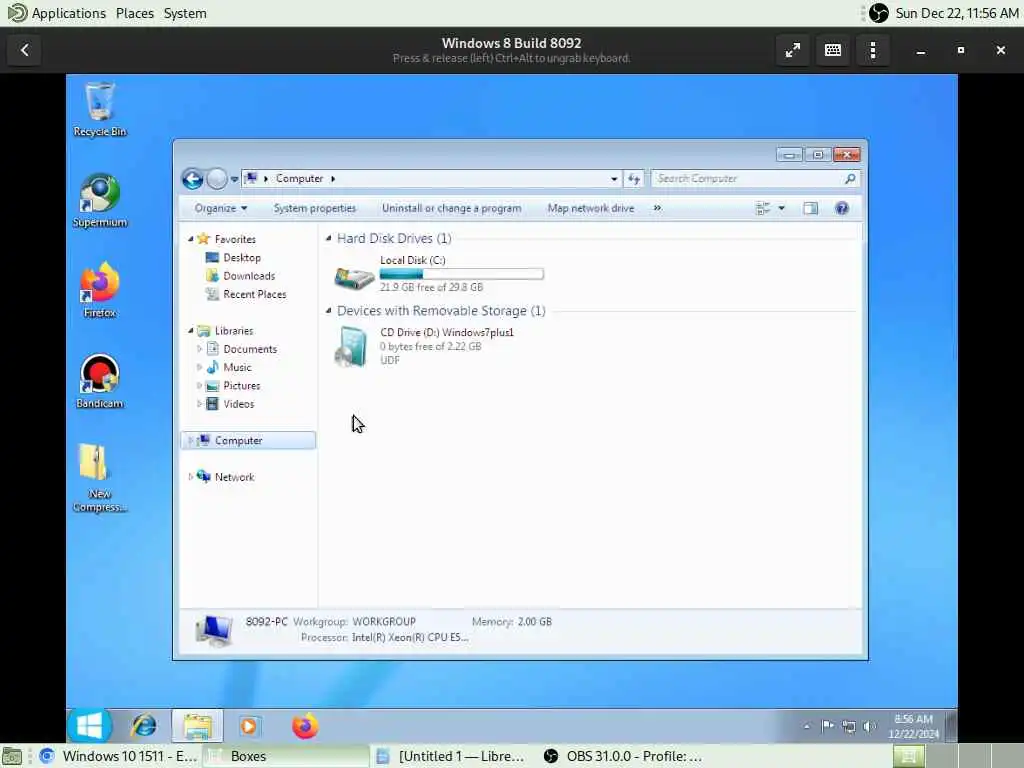This screenshot has width=1024, height=768.
Task: Click the Windows taskbar clock
Action: point(913,726)
